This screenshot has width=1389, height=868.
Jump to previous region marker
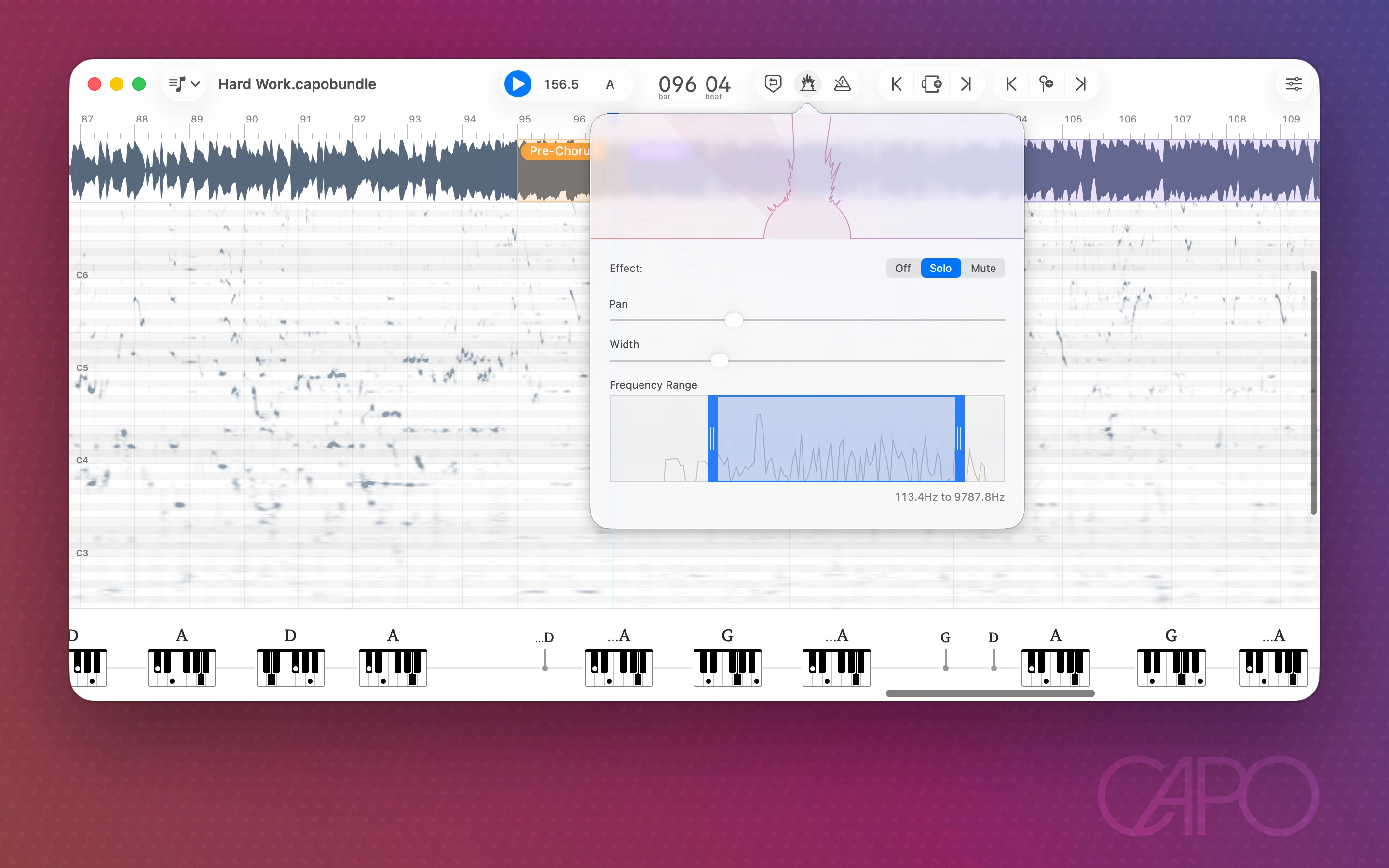pos(897,84)
